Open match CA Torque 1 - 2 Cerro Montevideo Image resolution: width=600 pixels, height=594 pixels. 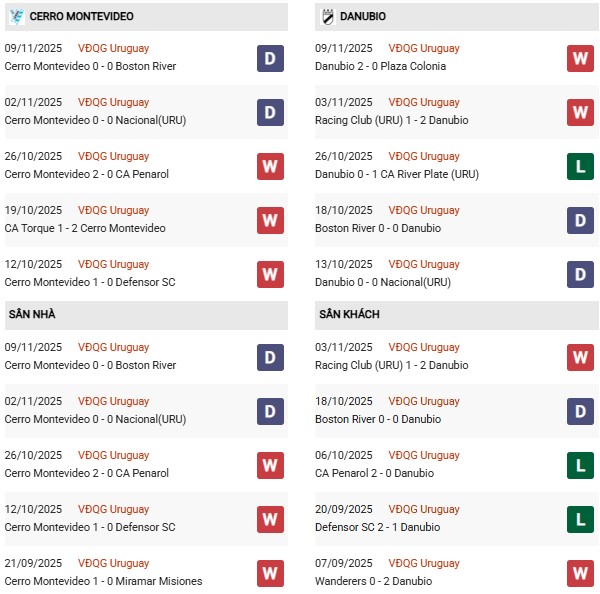coord(85,228)
